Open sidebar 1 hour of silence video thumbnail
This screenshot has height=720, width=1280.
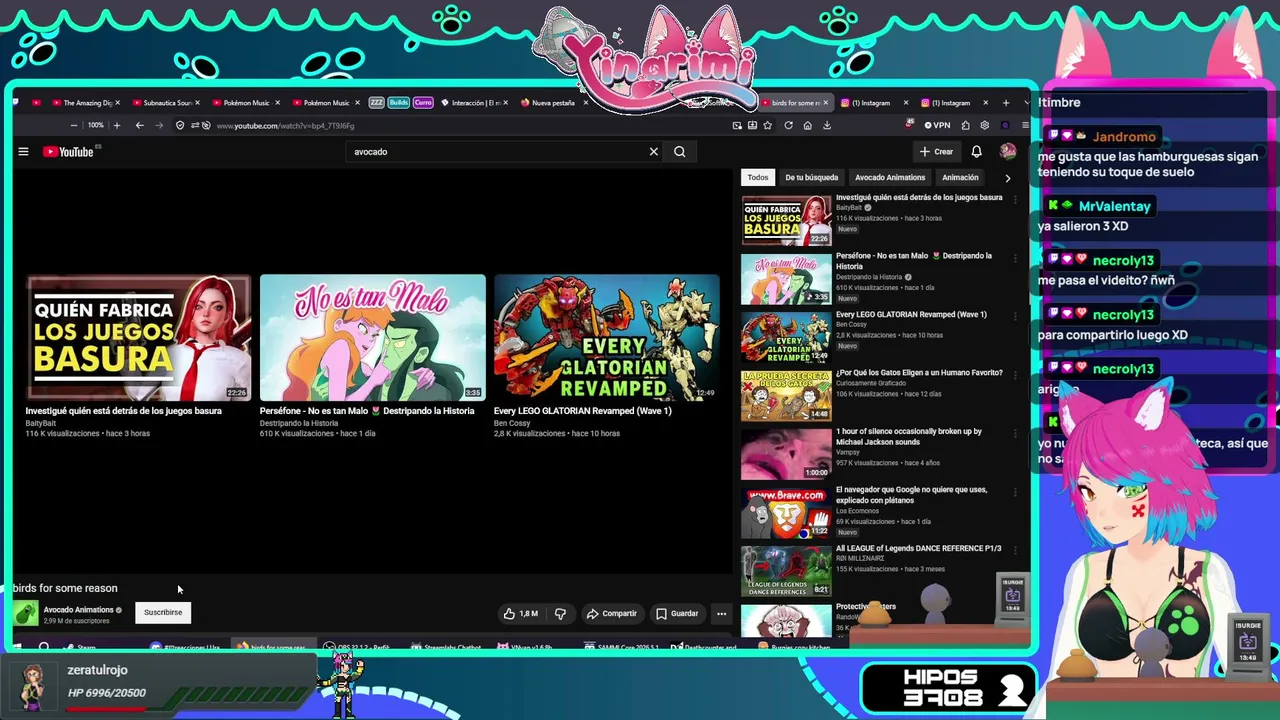pyautogui.click(x=786, y=455)
